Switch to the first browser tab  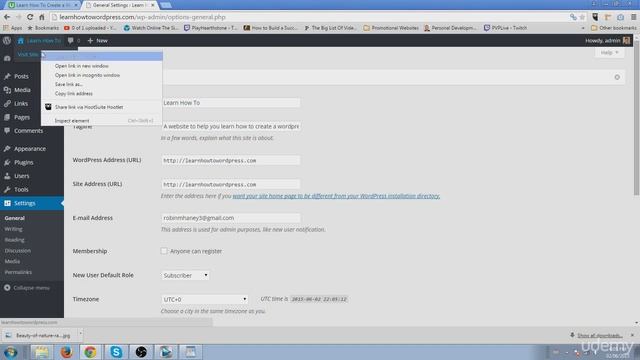(43, 5)
